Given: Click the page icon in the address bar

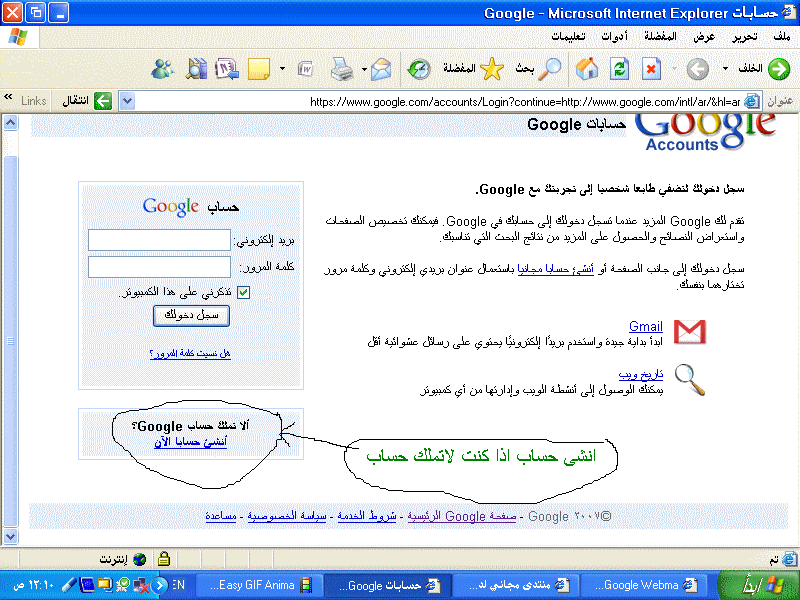Looking at the screenshot, I should 752,101.
